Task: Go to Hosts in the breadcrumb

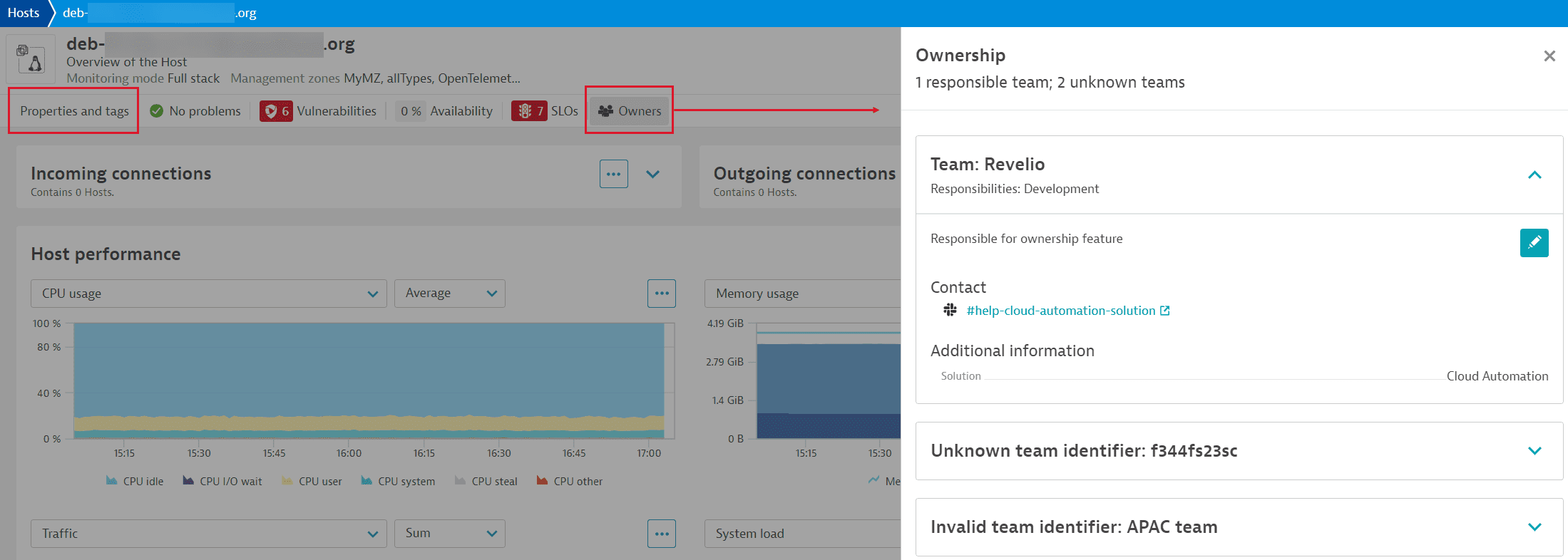Action: click(24, 13)
